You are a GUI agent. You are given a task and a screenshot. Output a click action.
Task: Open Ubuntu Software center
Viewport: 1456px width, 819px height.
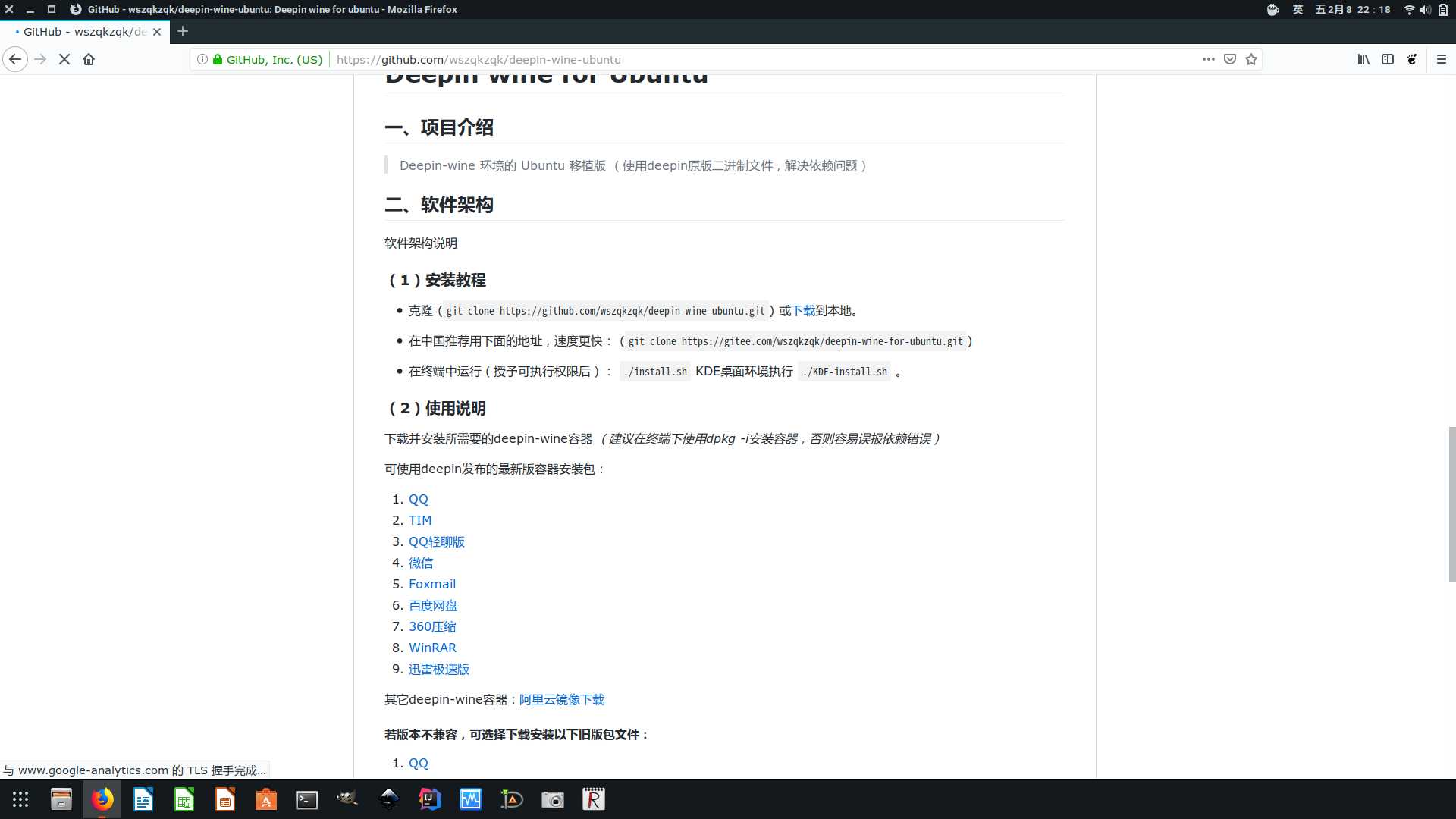(266, 799)
